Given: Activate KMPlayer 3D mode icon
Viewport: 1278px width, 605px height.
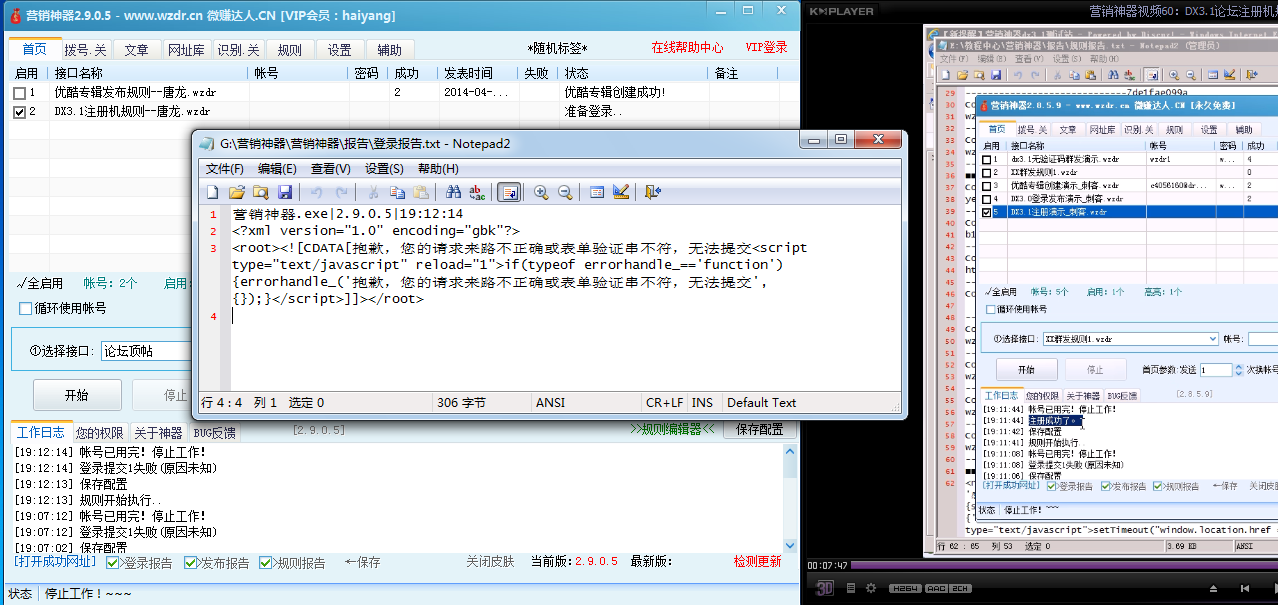Looking at the screenshot, I should pos(825,589).
